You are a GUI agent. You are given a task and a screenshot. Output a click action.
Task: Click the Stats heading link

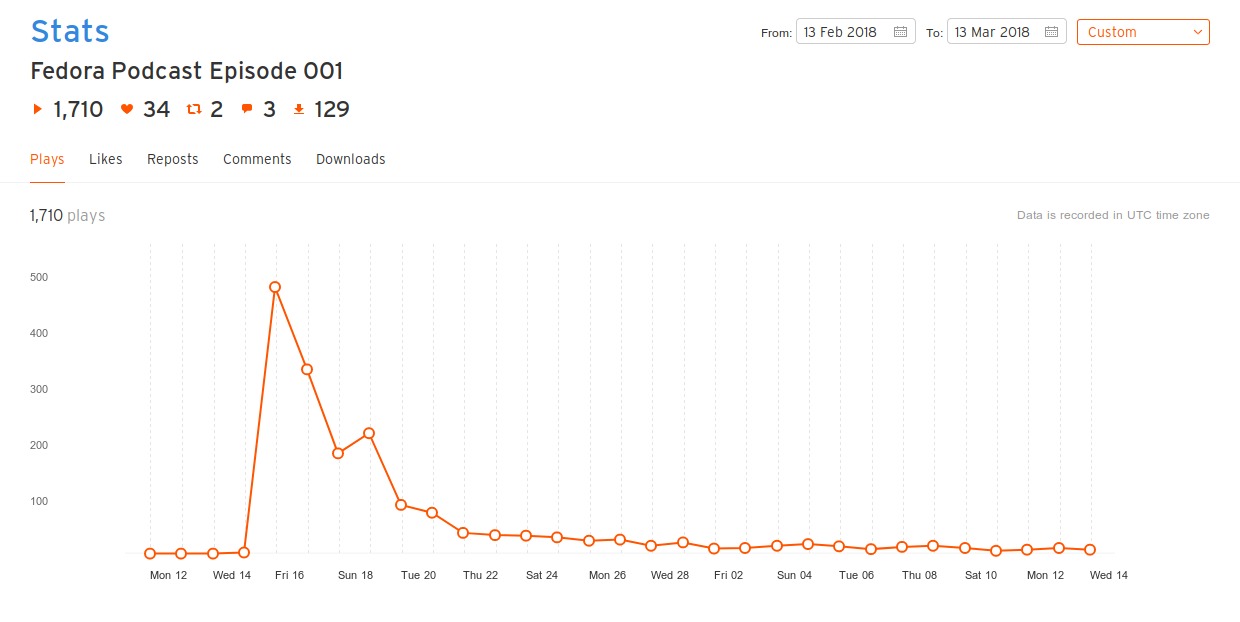click(70, 31)
